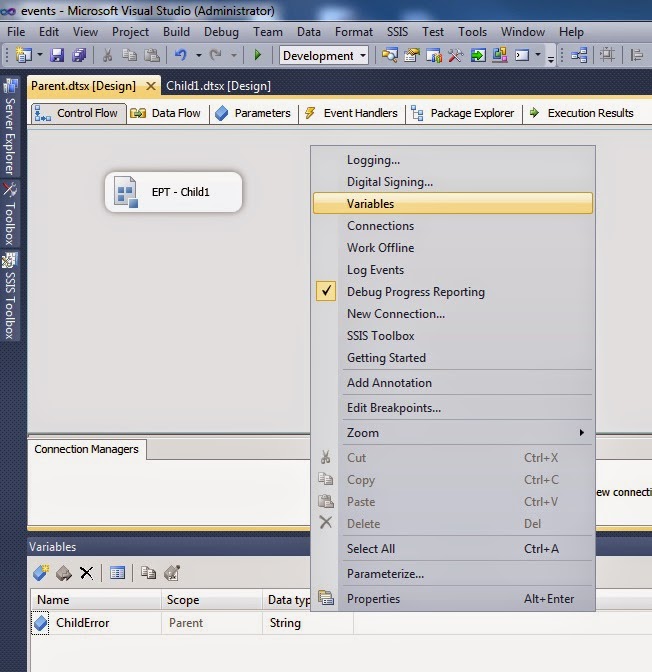The width and height of the screenshot is (652, 672).
Task: Select Work Offline in context menu
Action: point(453,247)
